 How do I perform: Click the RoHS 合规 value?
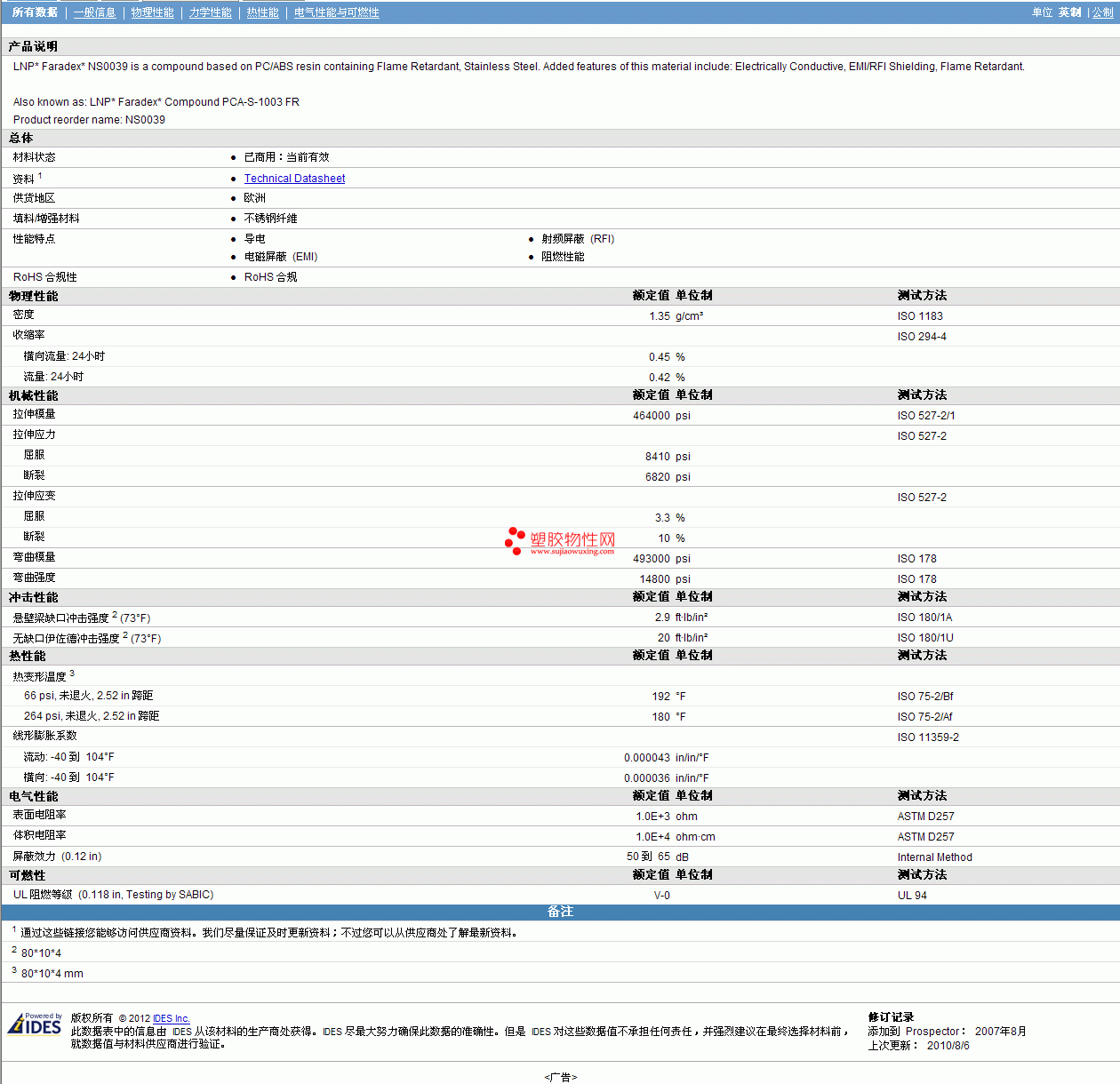(271, 277)
